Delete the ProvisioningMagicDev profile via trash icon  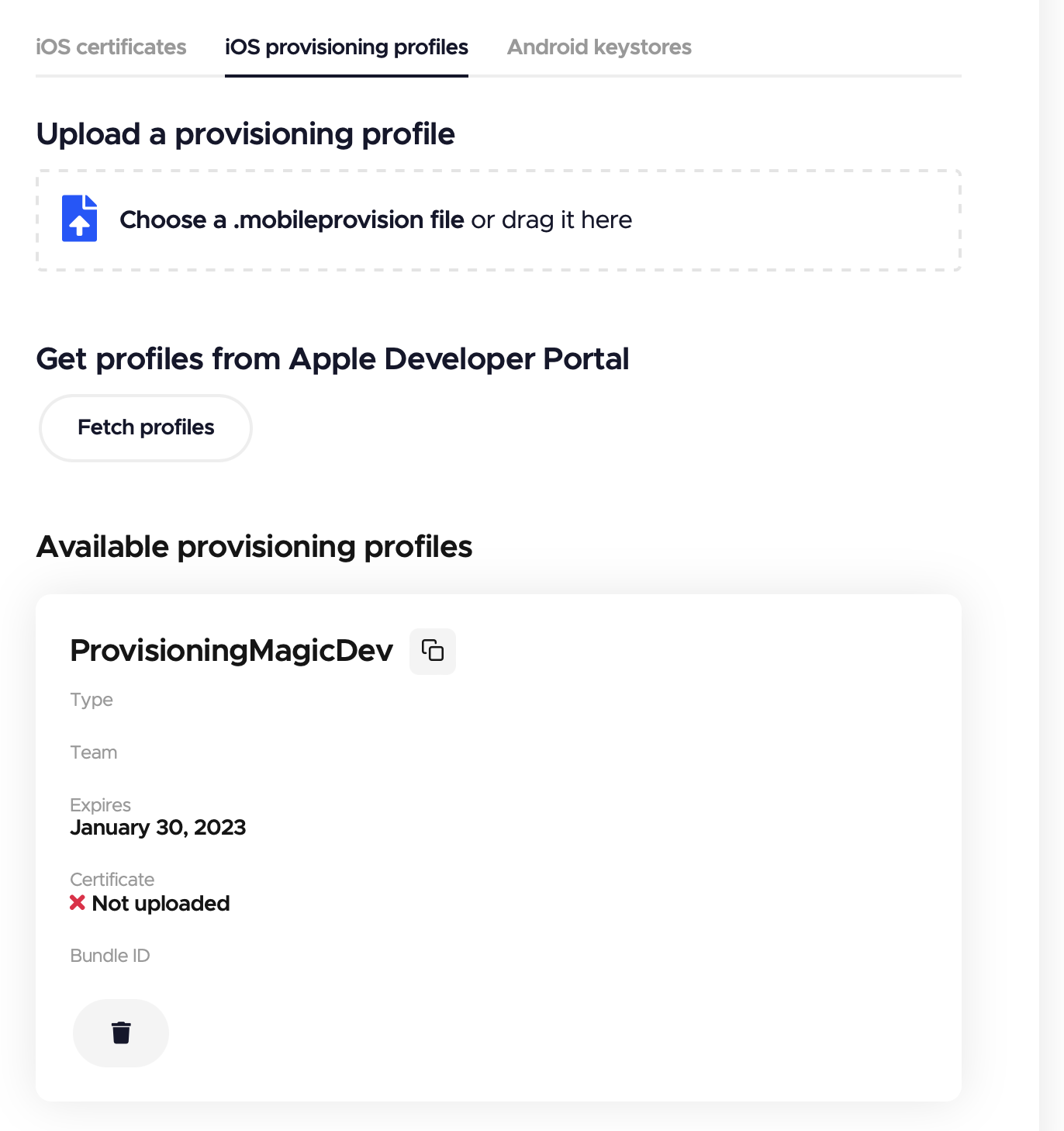(x=121, y=1033)
